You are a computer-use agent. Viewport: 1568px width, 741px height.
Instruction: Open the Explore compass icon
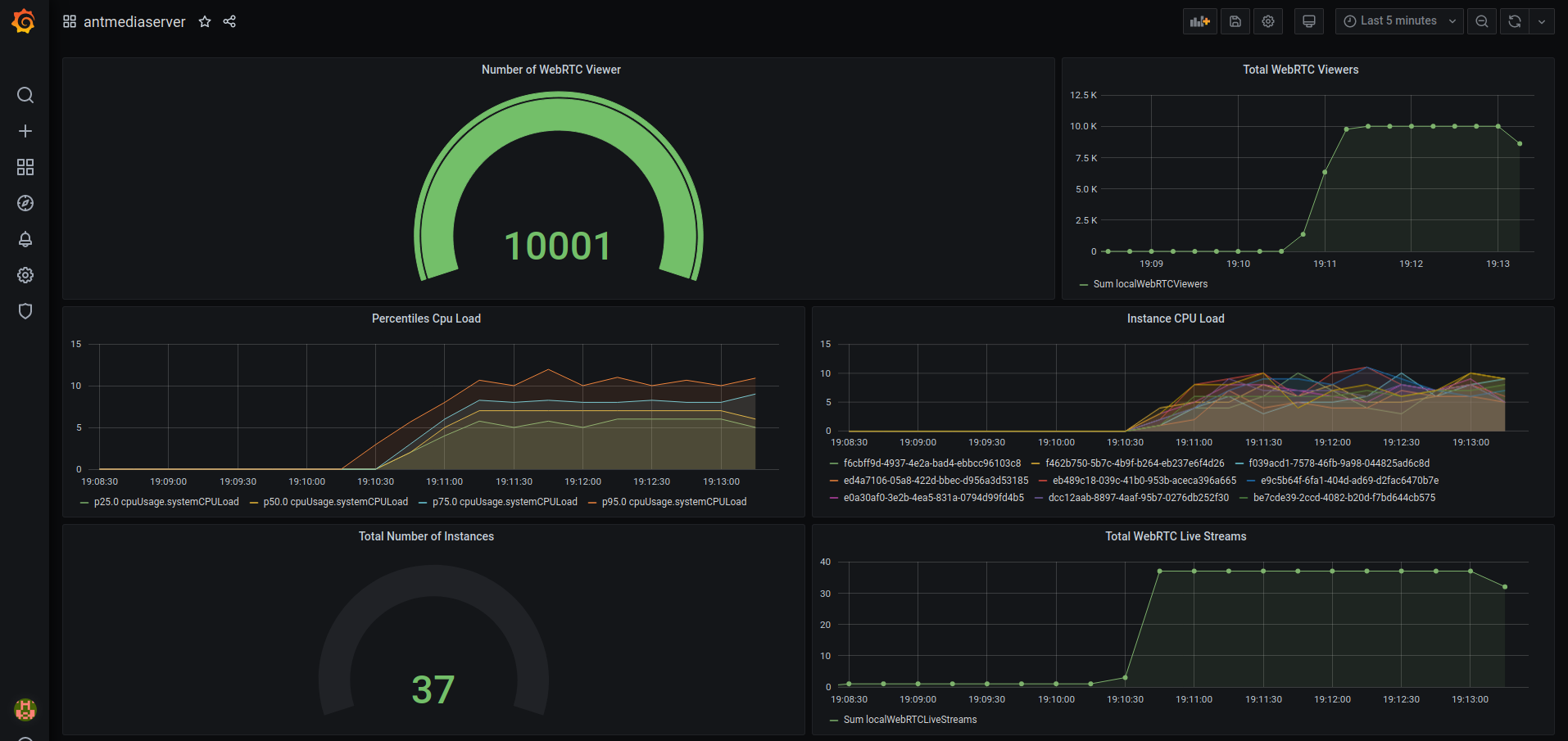tap(25, 203)
